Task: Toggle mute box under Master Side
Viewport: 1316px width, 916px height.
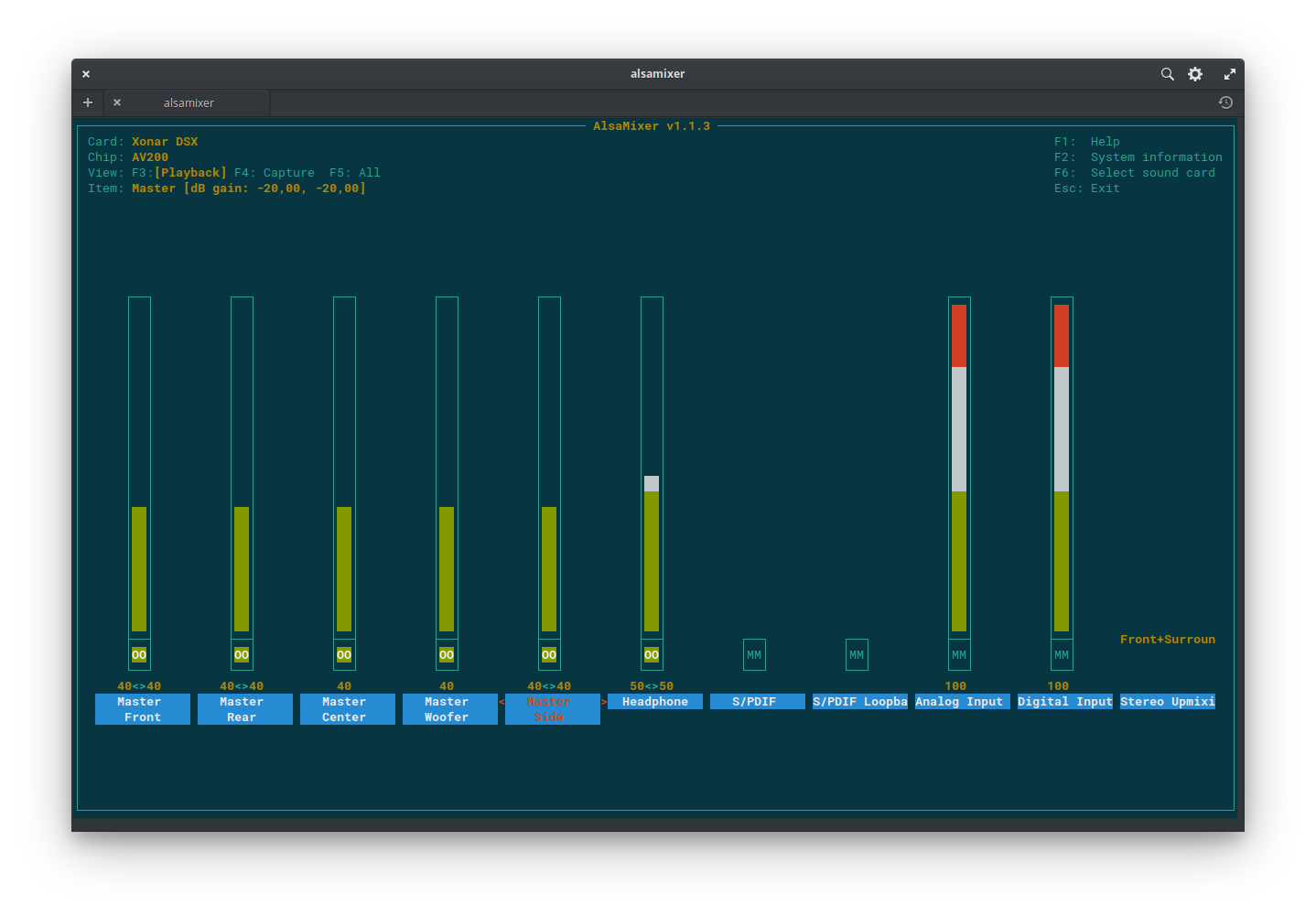Action: coord(549,654)
